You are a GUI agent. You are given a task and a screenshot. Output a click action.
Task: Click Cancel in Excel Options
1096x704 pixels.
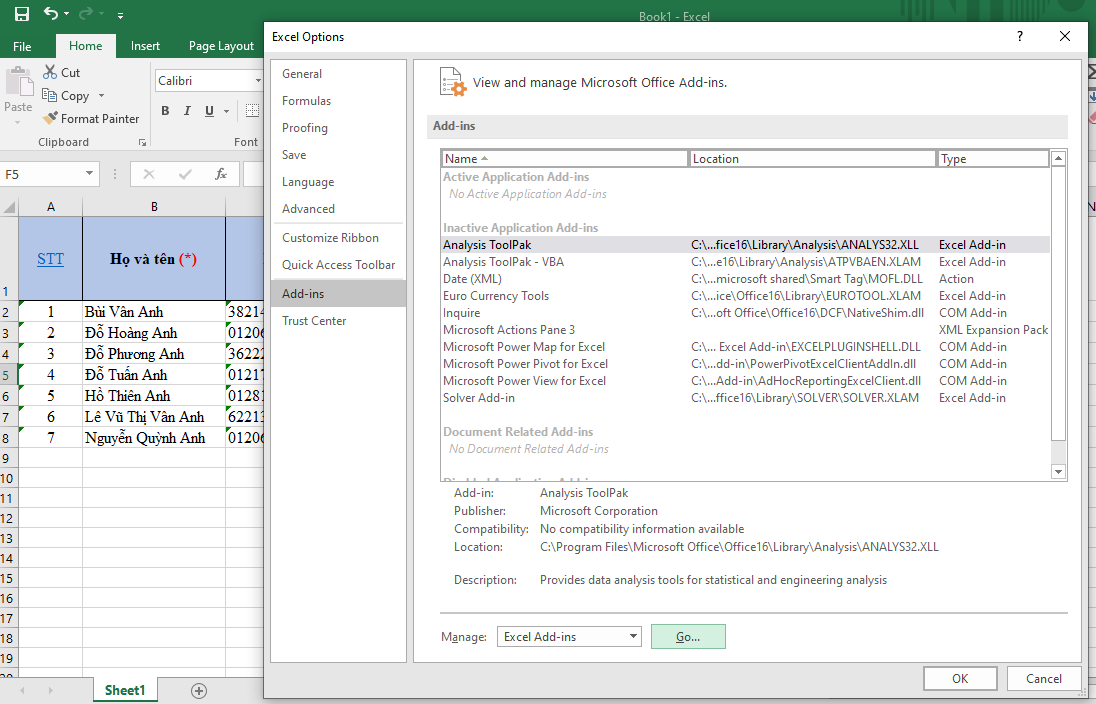tap(1044, 679)
